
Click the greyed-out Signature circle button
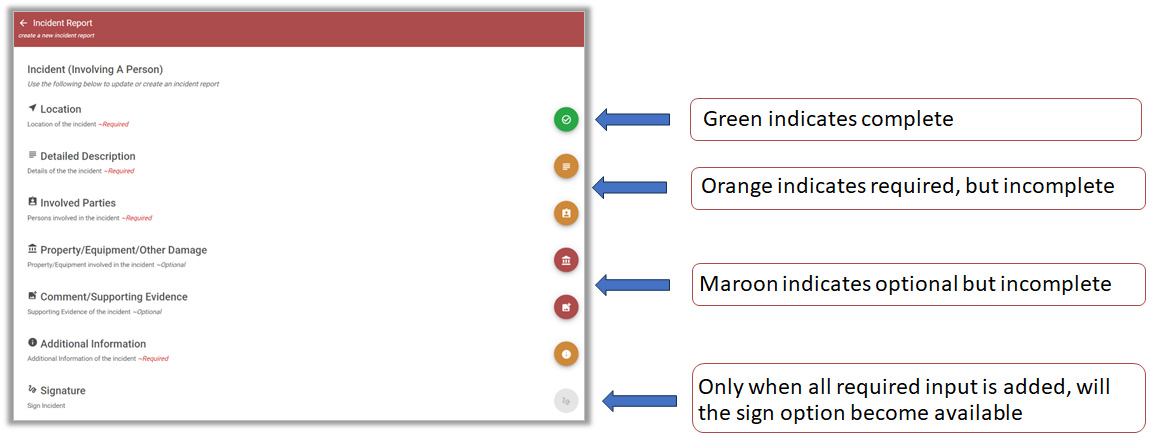(x=566, y=401)
